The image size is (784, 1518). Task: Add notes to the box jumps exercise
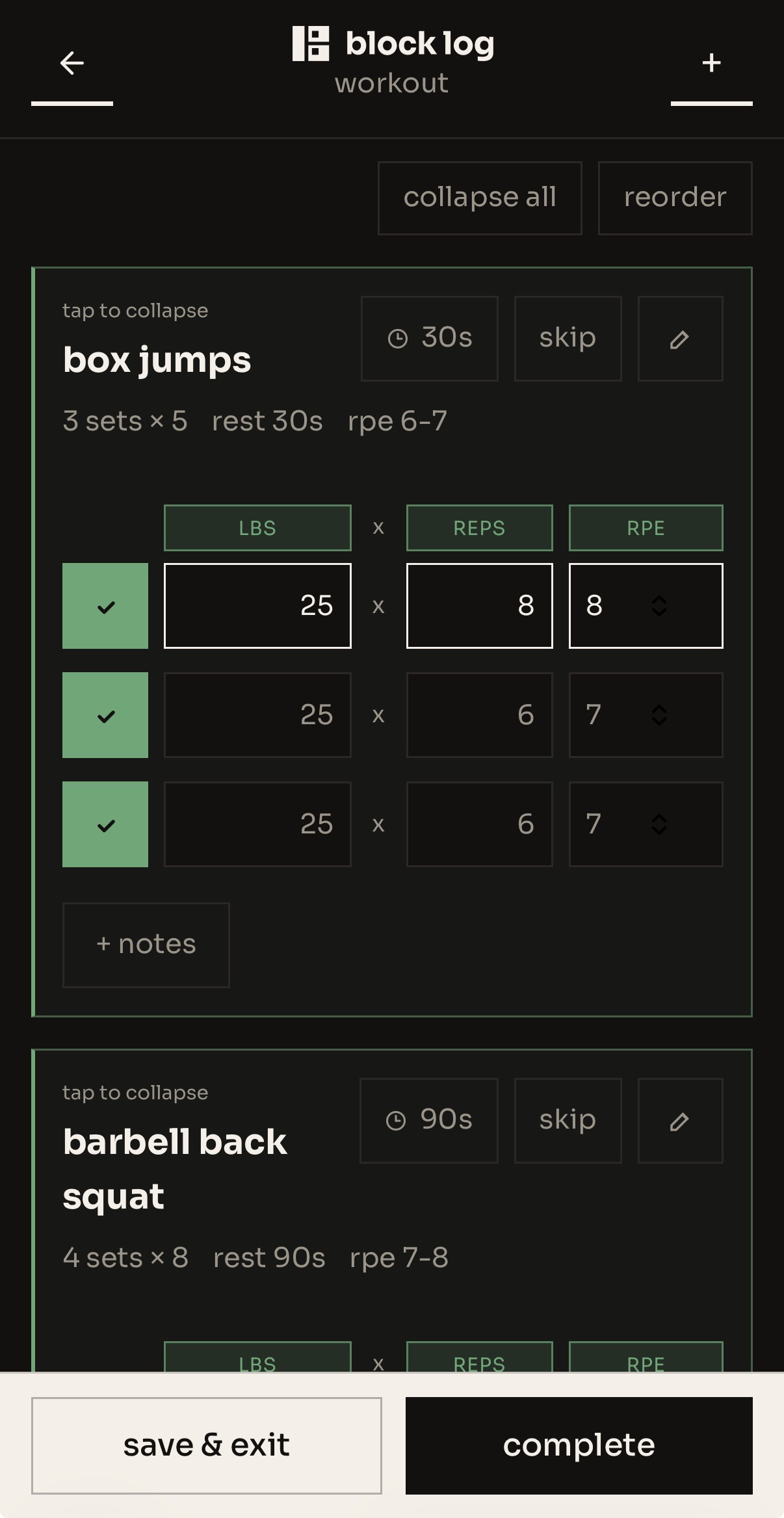(x=146, y=945)
